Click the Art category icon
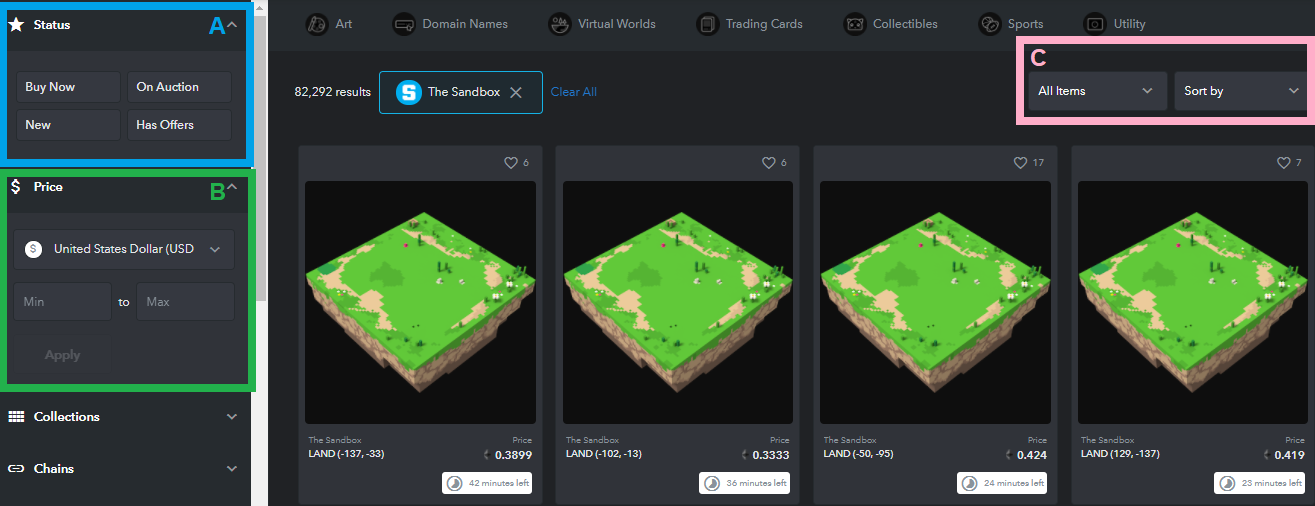Viewport: 1315px width, 506px height. (x=317, y=24)
